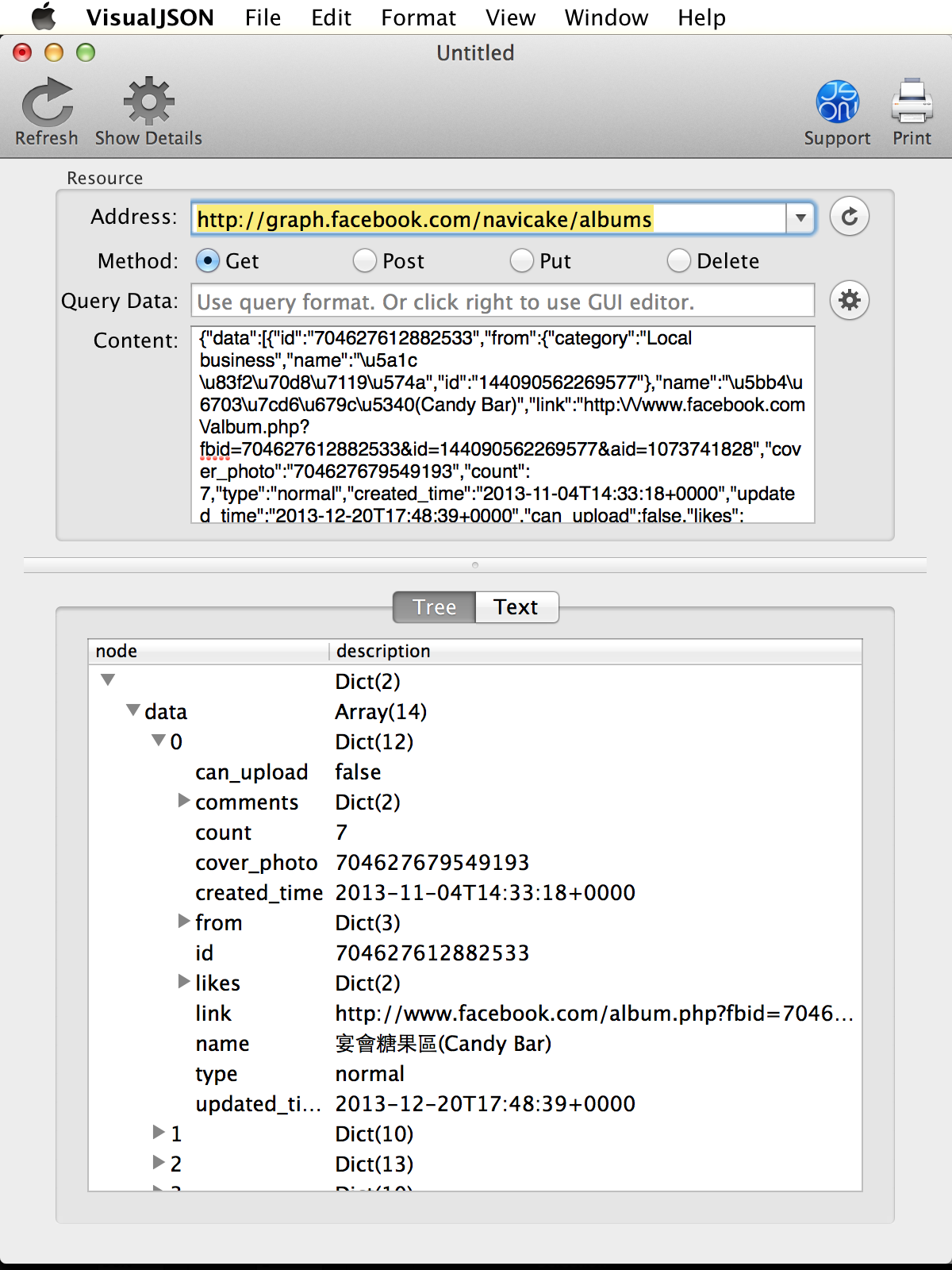The image size is (952, 1270).
Task: Click the description column header
Action: tap(596, 651)
